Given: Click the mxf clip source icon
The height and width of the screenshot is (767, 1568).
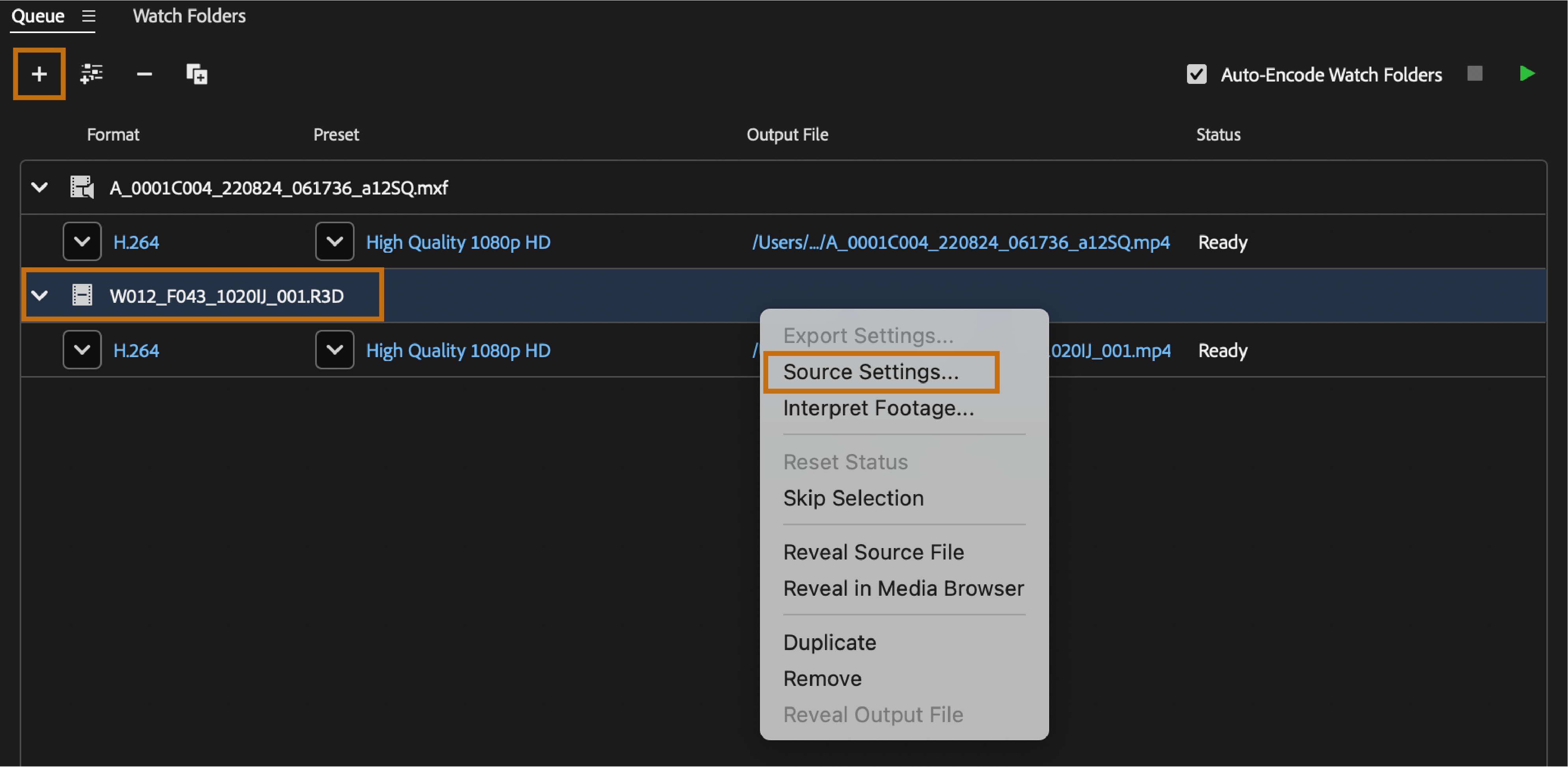Looking at the screenshot, I should coord(82,187).
